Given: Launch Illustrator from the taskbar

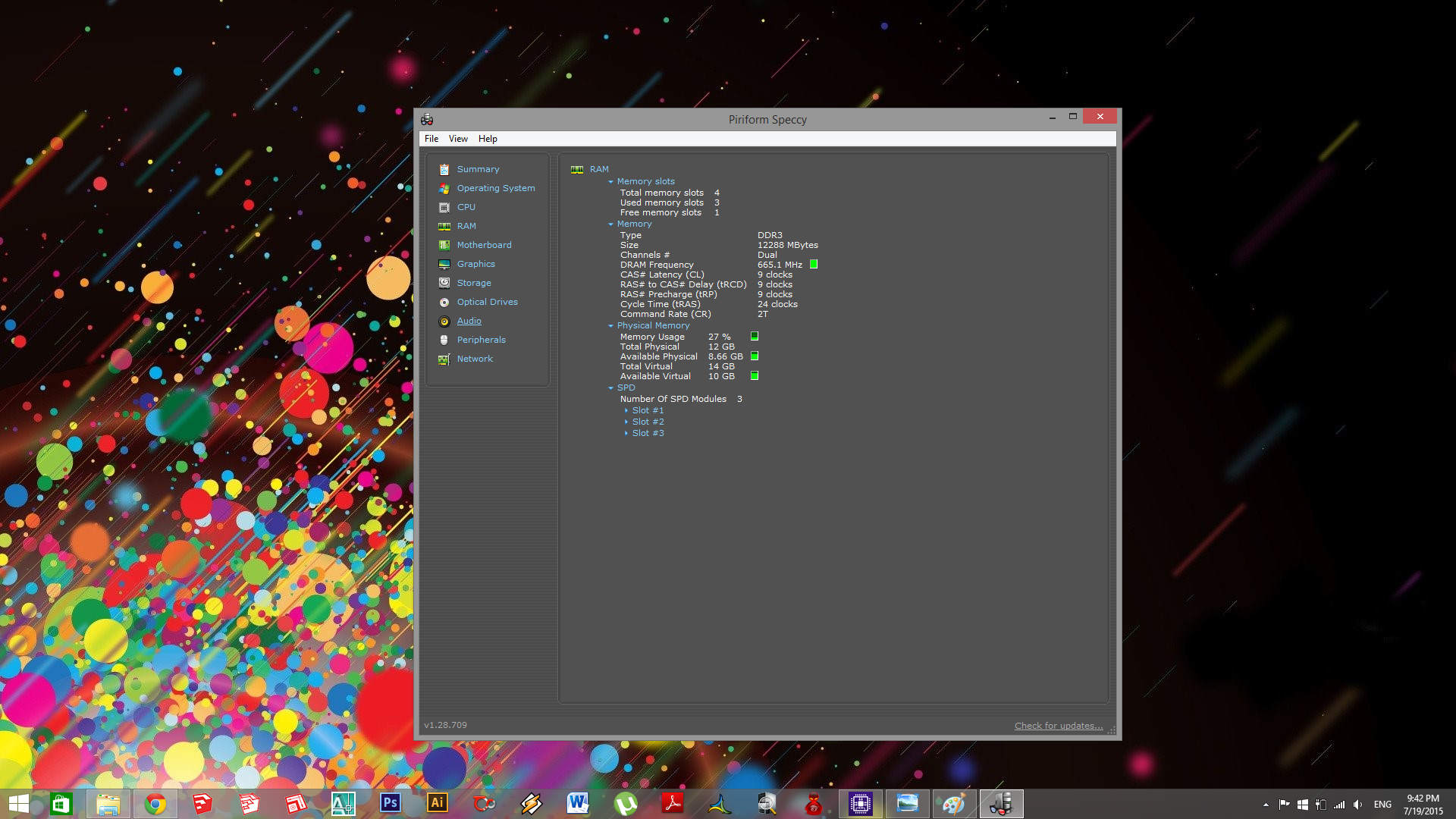Looking at the screenshot, I should pos(438,803).
